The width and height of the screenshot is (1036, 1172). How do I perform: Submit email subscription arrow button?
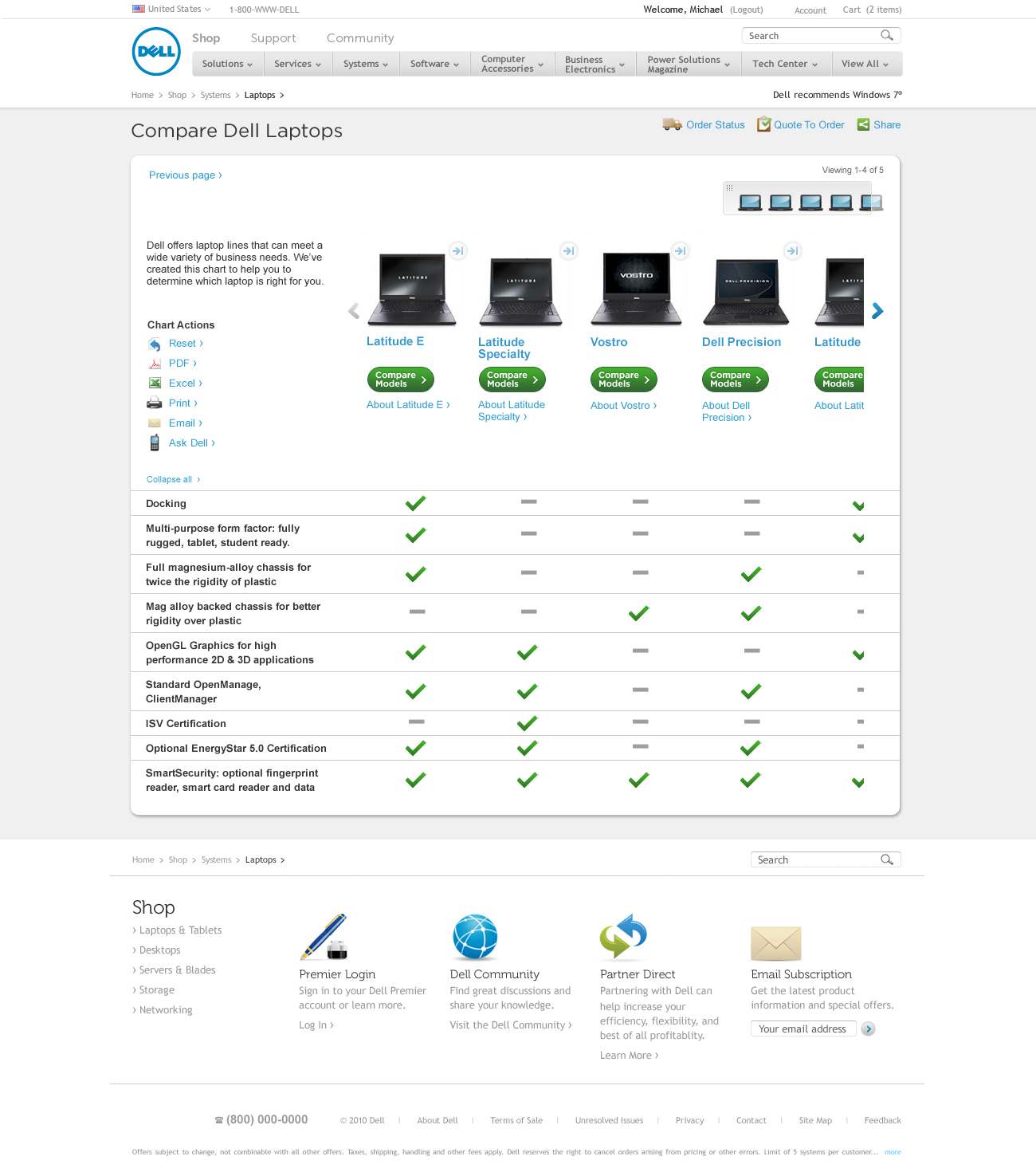click(869, 1029)
